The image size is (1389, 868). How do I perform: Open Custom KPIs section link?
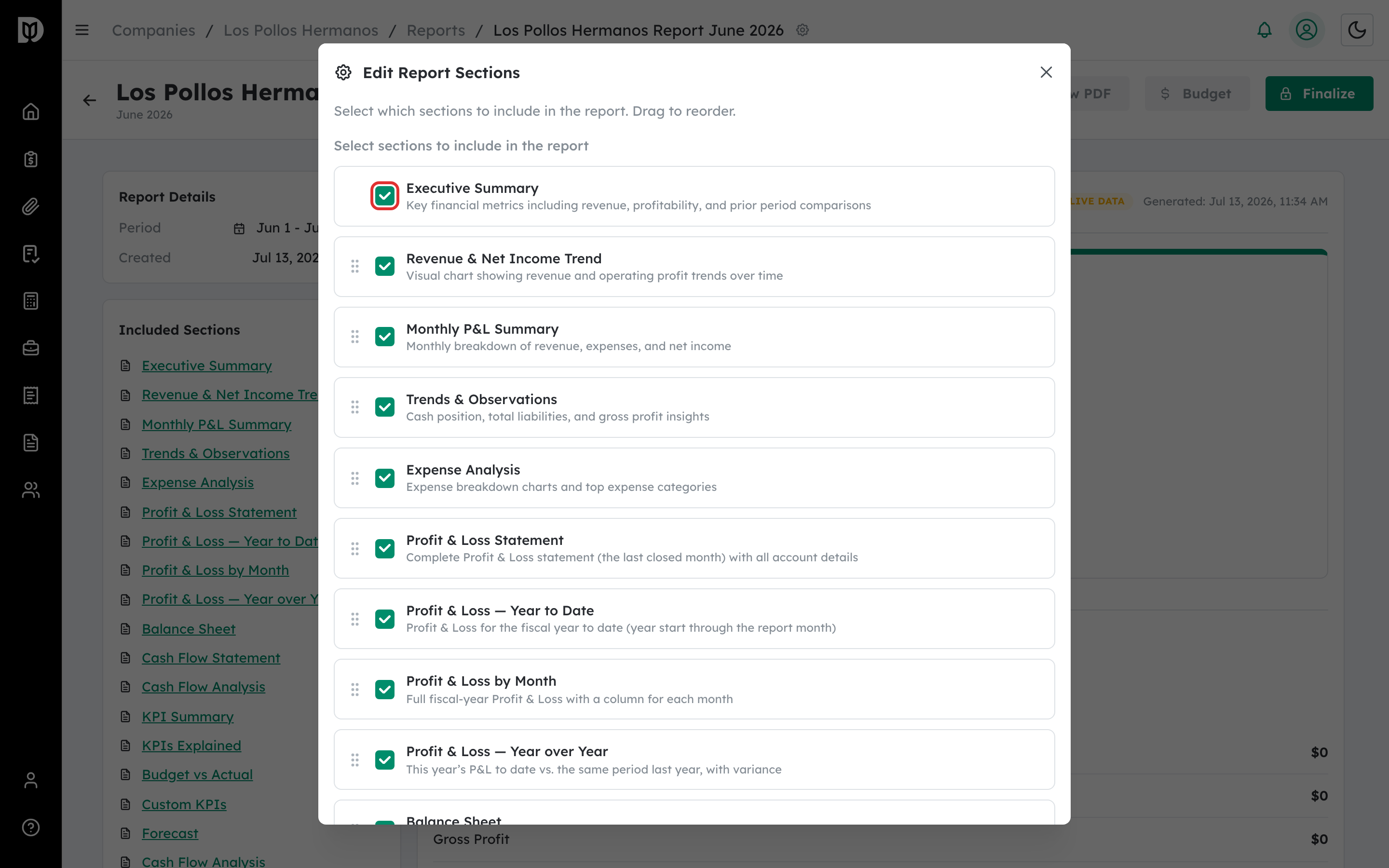coord(184,804)
